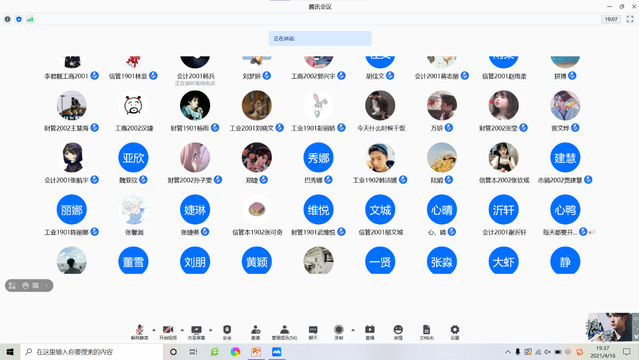Open the Live streaming icon

tap(370, 332)
